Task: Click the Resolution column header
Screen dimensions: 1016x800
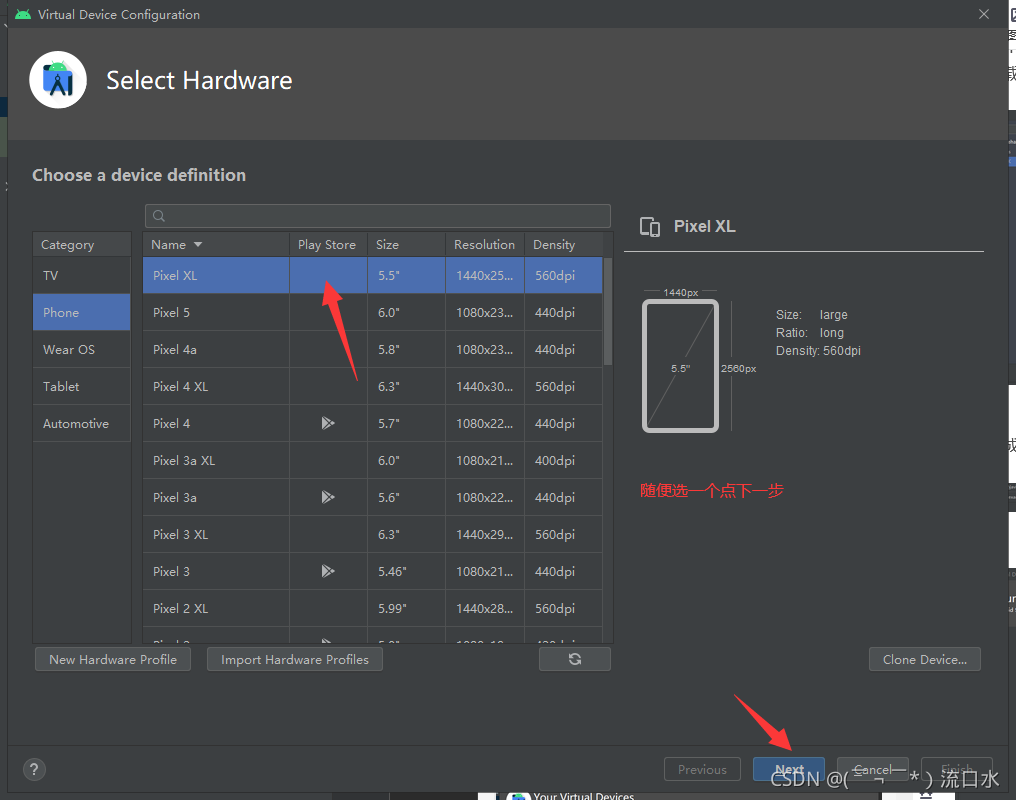Action: coord(485,244)
